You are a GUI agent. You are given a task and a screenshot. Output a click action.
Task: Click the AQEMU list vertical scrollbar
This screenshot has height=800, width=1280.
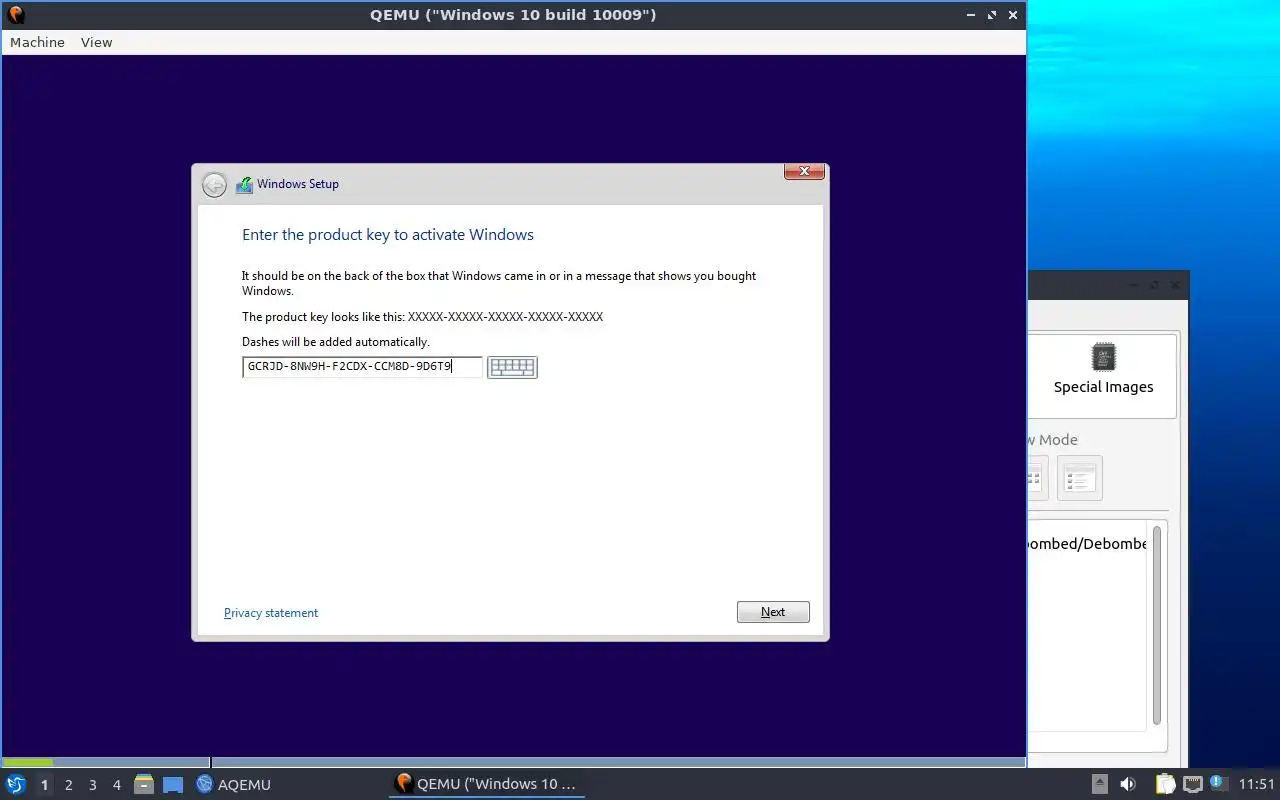(1157, 625)
